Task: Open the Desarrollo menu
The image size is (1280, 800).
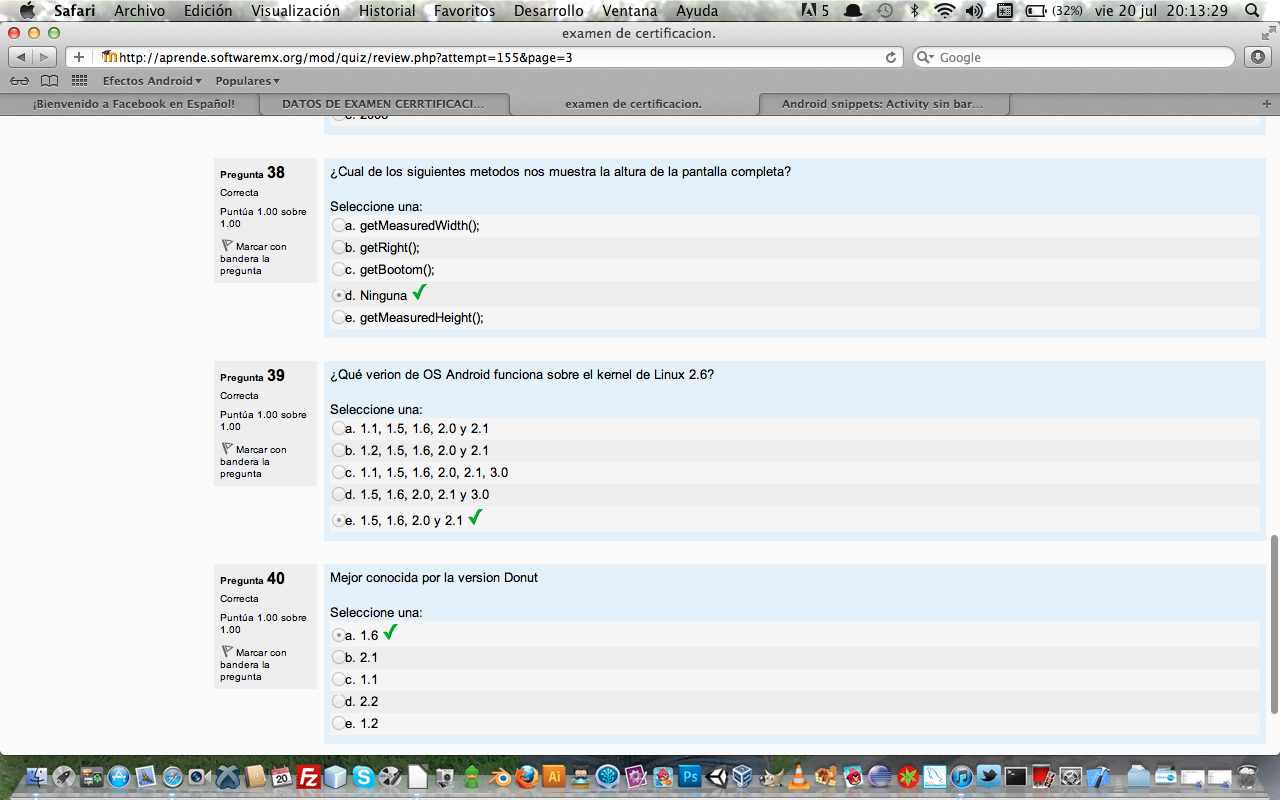Action: 548,11
